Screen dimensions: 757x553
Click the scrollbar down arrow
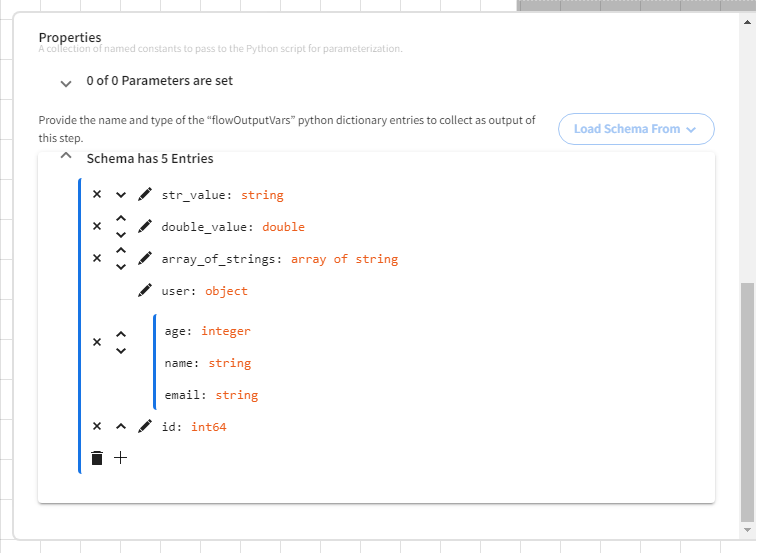(747, 530)
